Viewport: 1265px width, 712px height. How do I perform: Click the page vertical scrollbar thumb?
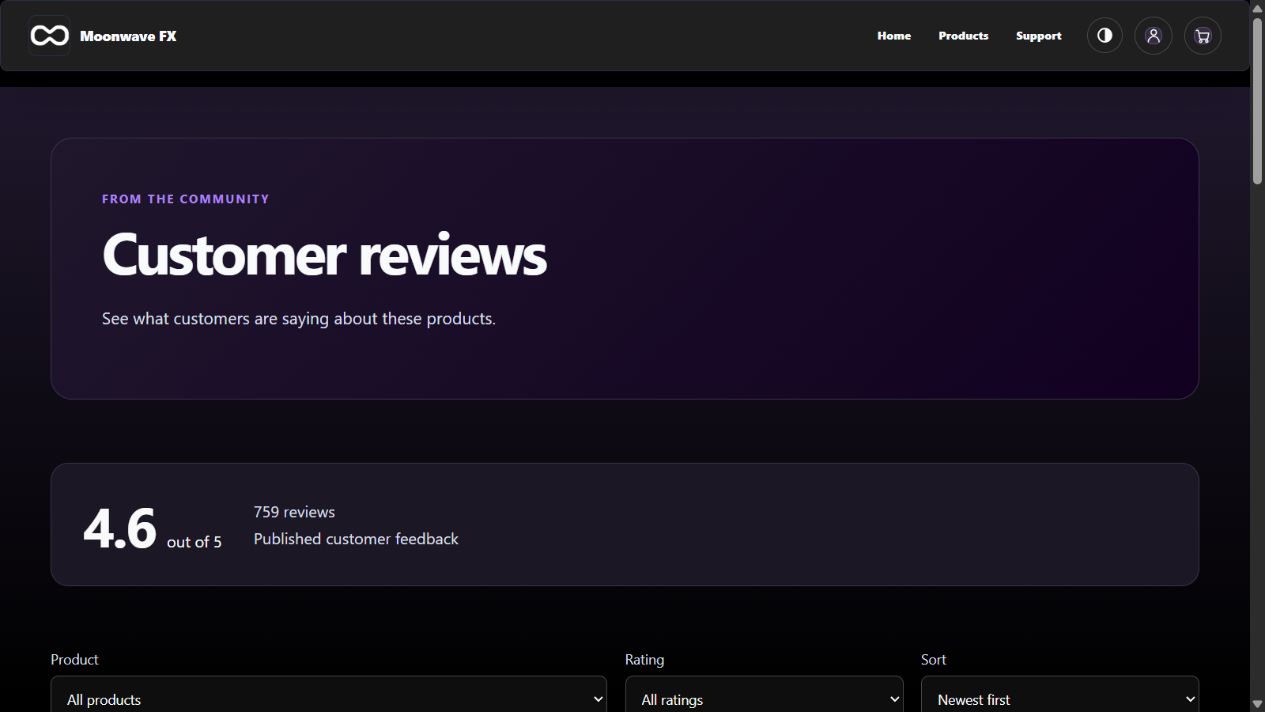pyautogui.click(x=1258, y=100)
